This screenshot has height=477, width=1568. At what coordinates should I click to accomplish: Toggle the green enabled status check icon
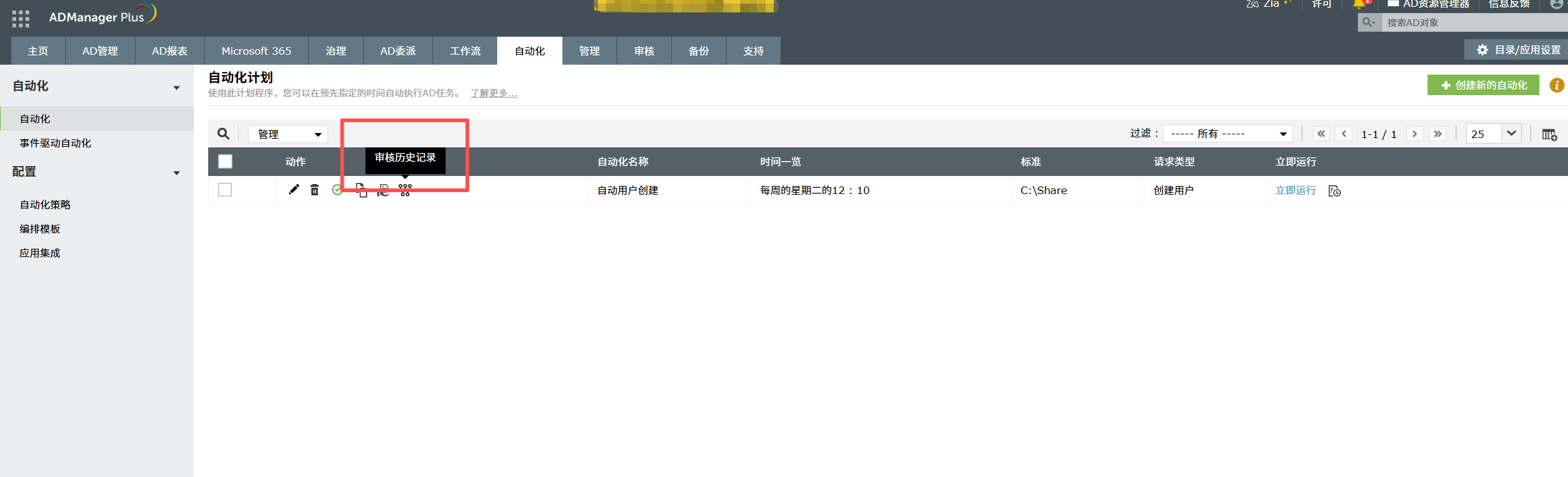(337, 190)
